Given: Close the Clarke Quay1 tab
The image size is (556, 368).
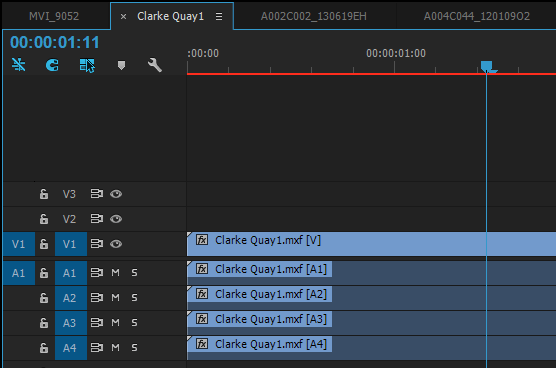Looking at the screenshot, I should coord(123,17).
